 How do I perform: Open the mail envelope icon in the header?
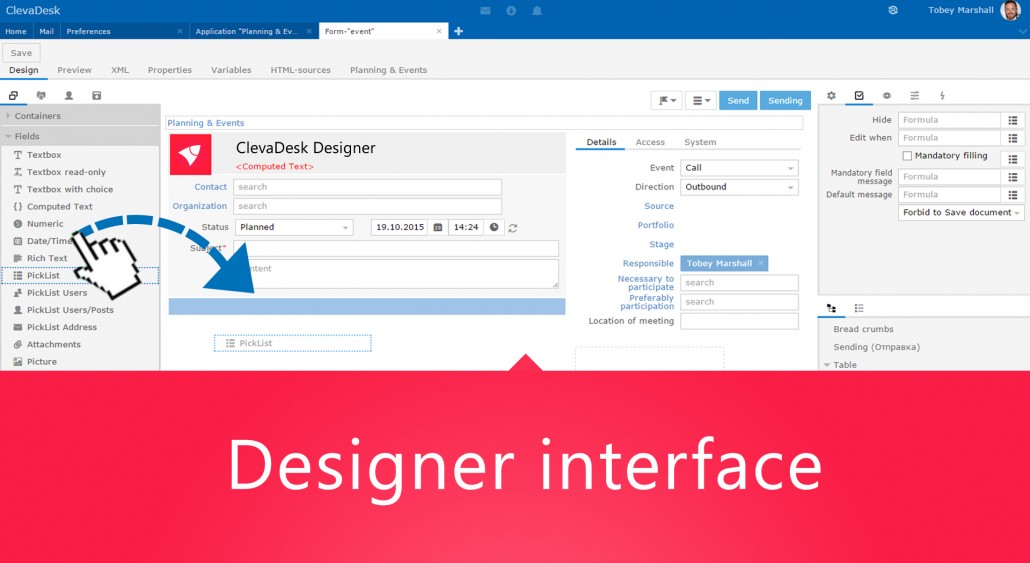coord(485,11)
